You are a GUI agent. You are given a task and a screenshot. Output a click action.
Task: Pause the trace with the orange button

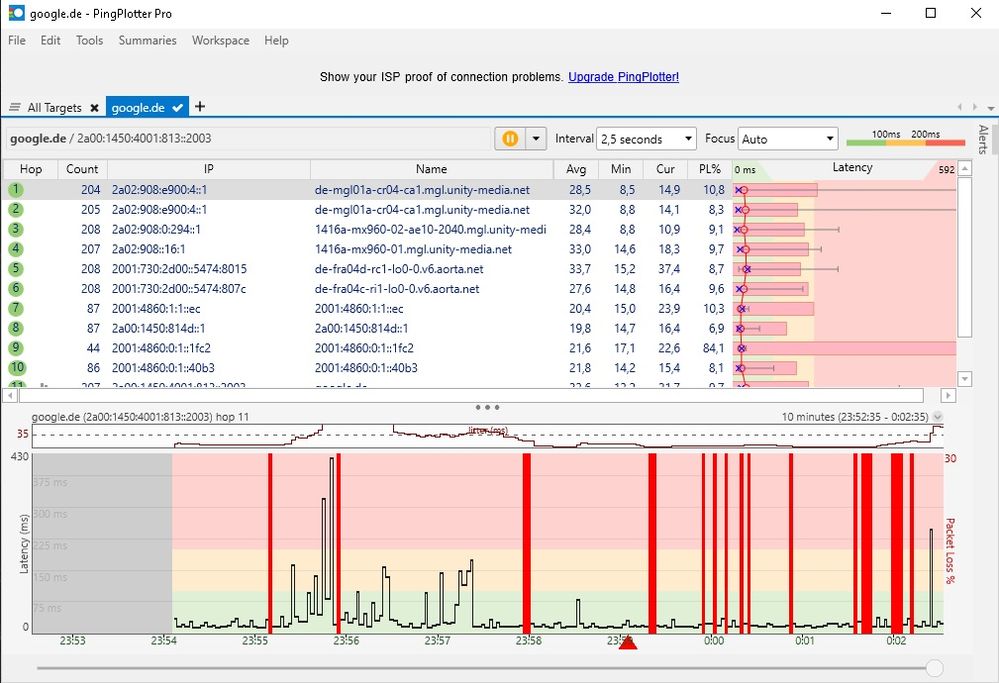pyautogui.click(x=510, y=139)
